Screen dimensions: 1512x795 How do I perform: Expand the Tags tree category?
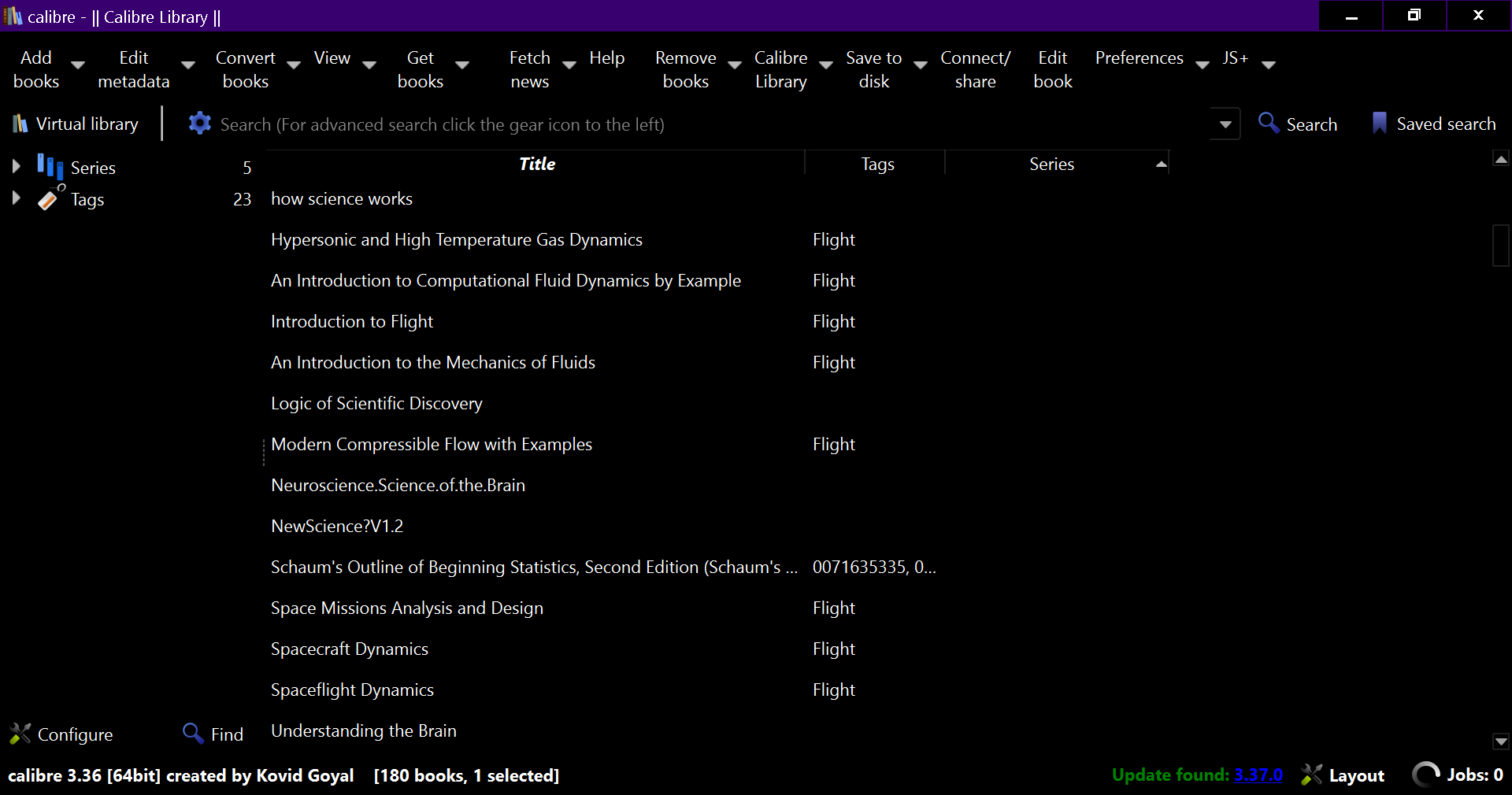[16, 198]
